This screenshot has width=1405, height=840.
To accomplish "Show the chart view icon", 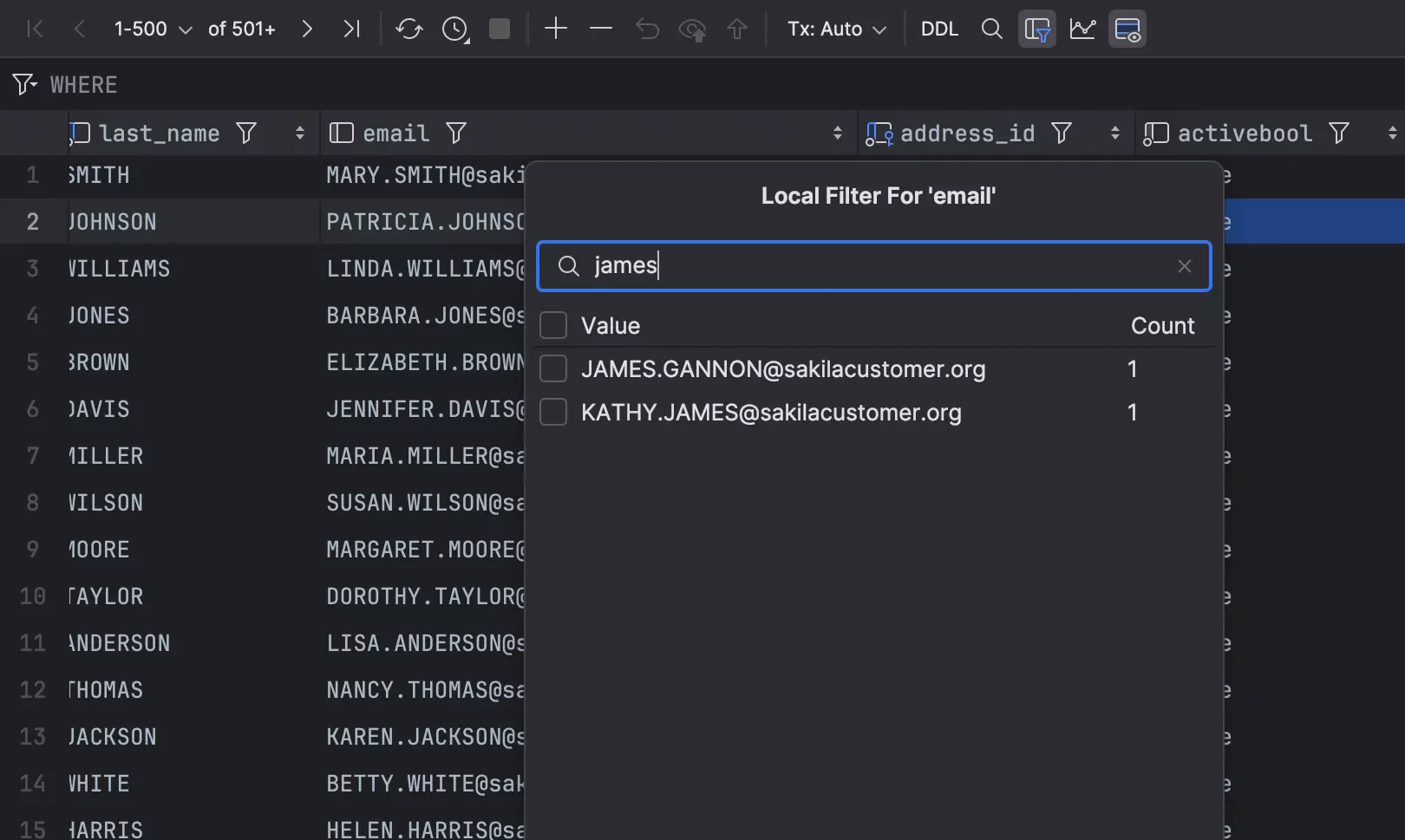I will 1082,29.
